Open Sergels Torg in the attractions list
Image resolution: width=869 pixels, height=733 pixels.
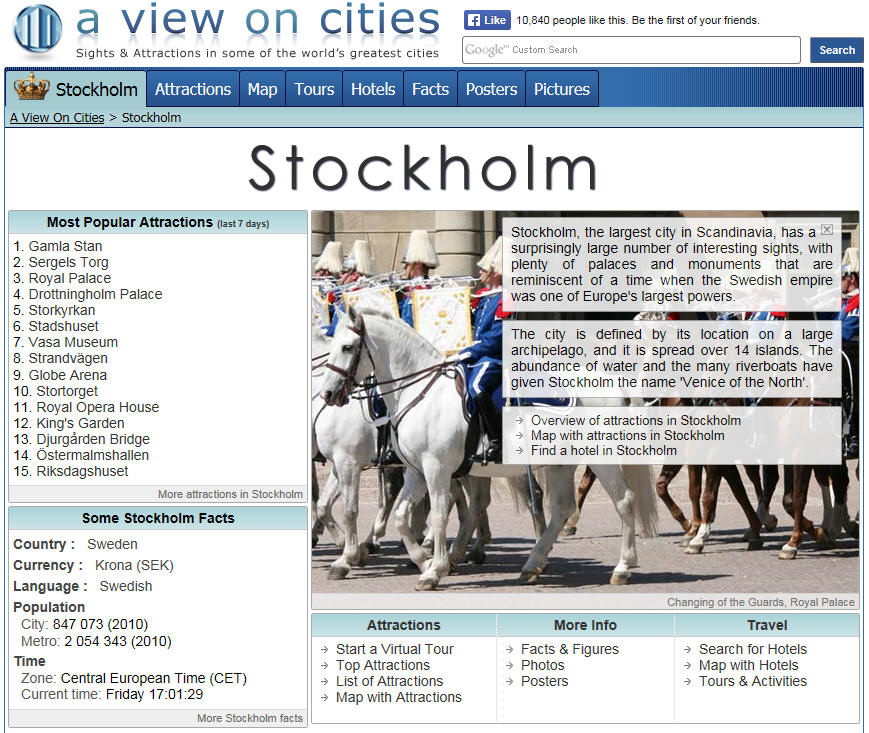point(69,262)
